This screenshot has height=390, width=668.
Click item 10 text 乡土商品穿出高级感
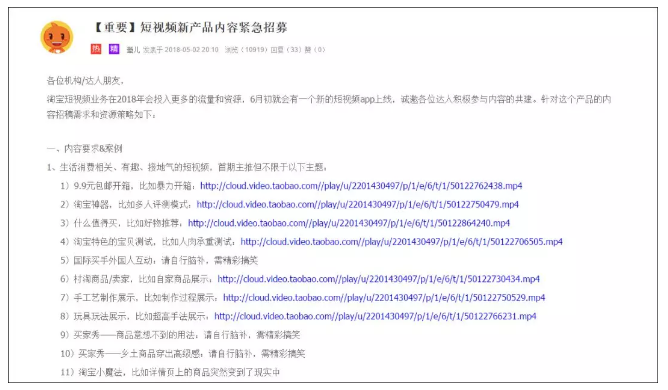click(x=162, y=354)
